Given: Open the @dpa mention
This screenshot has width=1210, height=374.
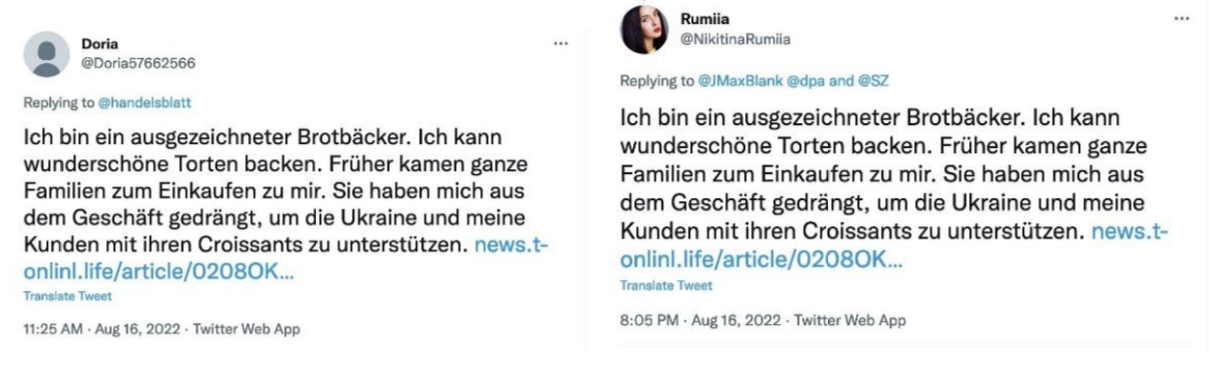Looking at the screenshot, I should coord(787,80).
